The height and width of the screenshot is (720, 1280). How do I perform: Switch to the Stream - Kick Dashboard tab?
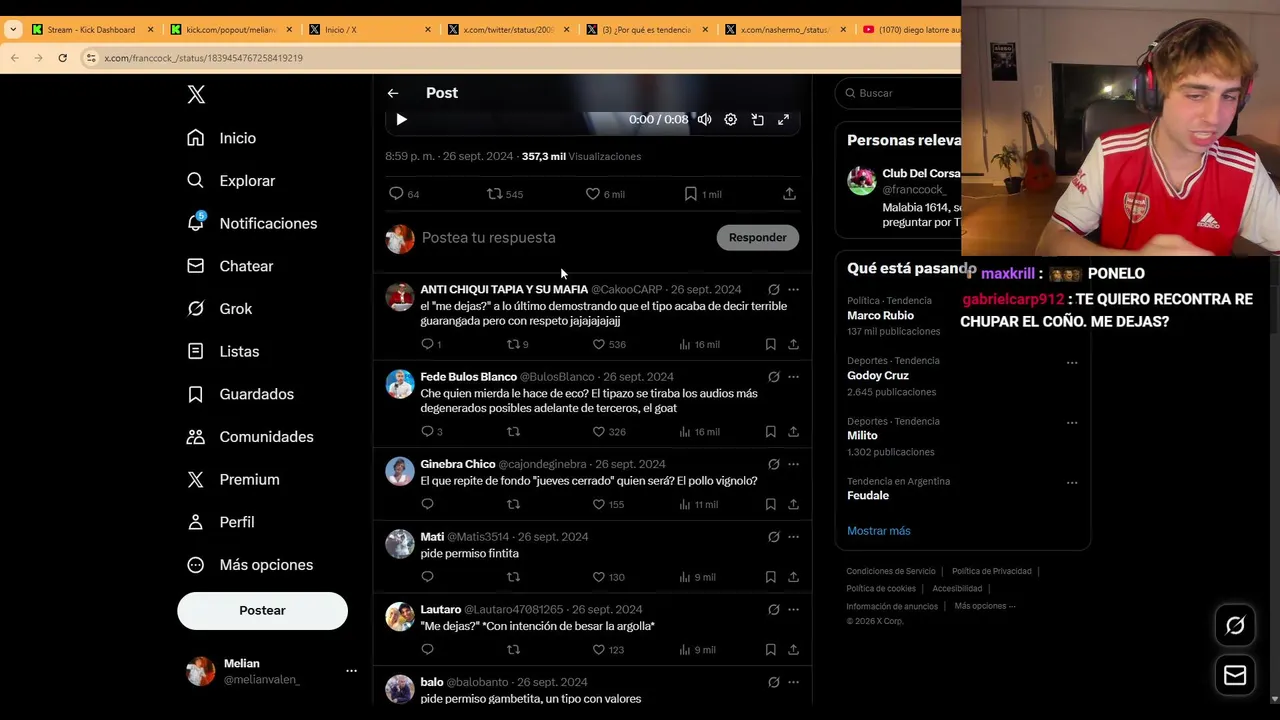click(91, 30)
